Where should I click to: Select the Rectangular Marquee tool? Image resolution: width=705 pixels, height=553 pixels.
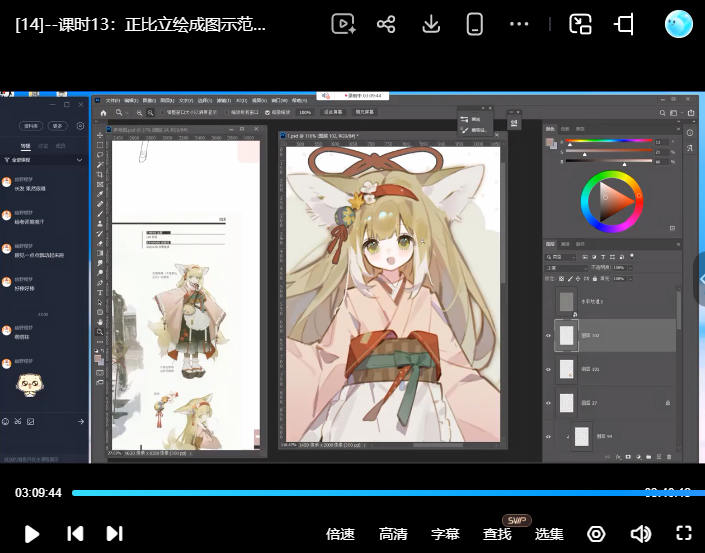click(100, 145)
